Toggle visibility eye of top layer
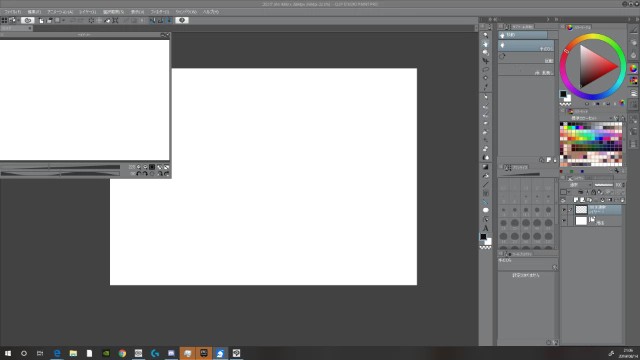This screenshot has width=640, height=360. (564, 210)
